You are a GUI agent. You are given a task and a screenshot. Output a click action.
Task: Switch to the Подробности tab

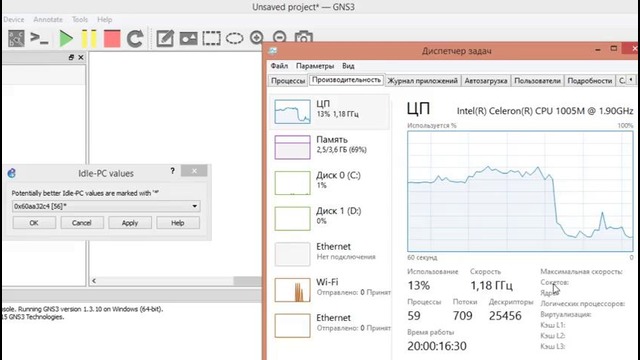590,81
